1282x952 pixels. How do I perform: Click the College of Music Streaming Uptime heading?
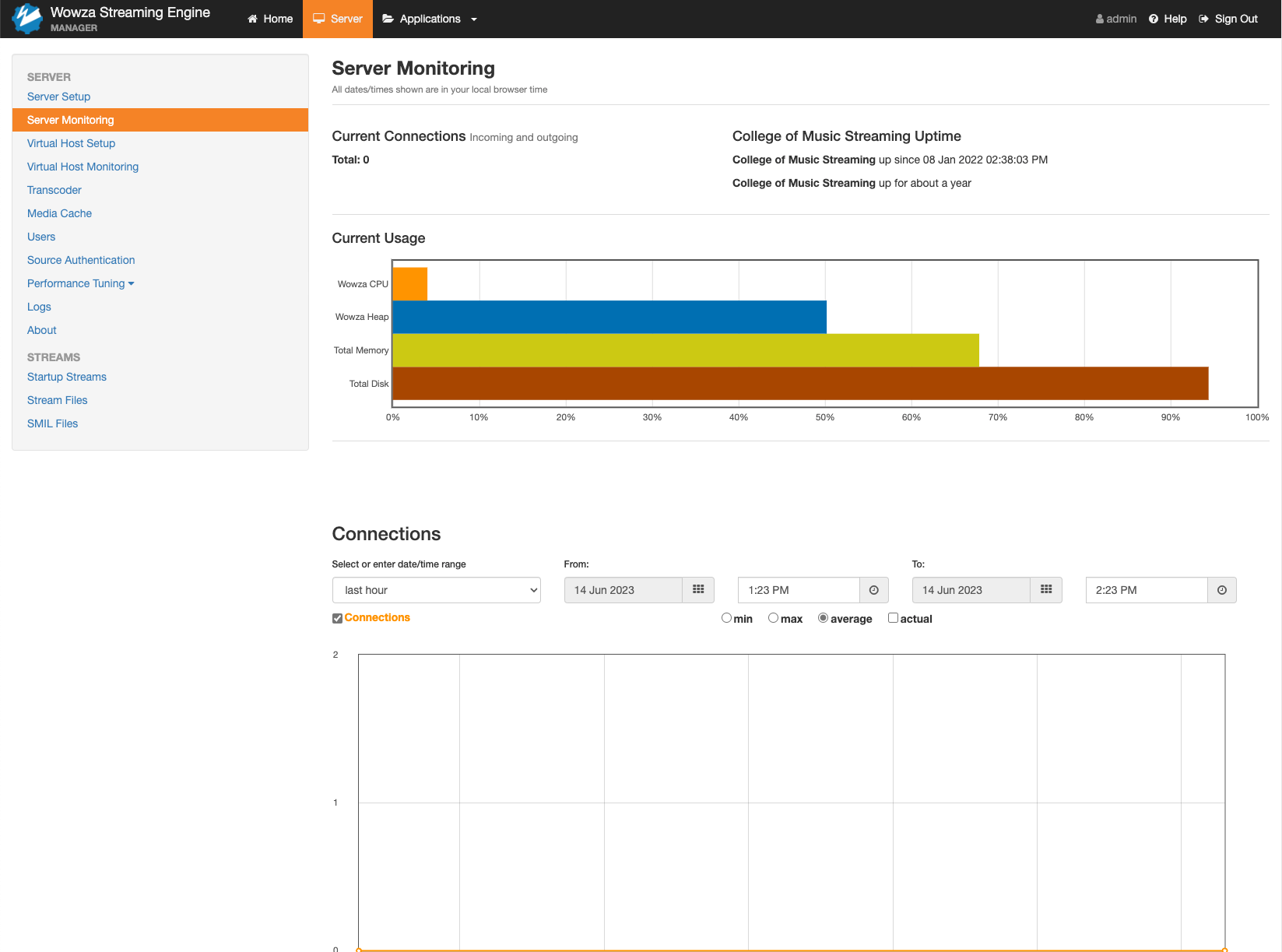coord(847,136)
